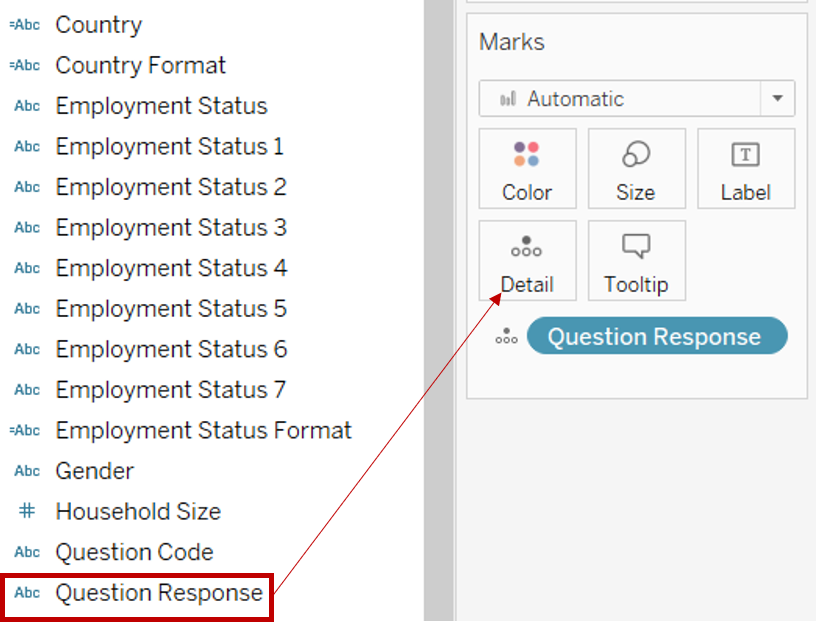Click detail icon beside Question Response pill

click(x=507, y=337)
